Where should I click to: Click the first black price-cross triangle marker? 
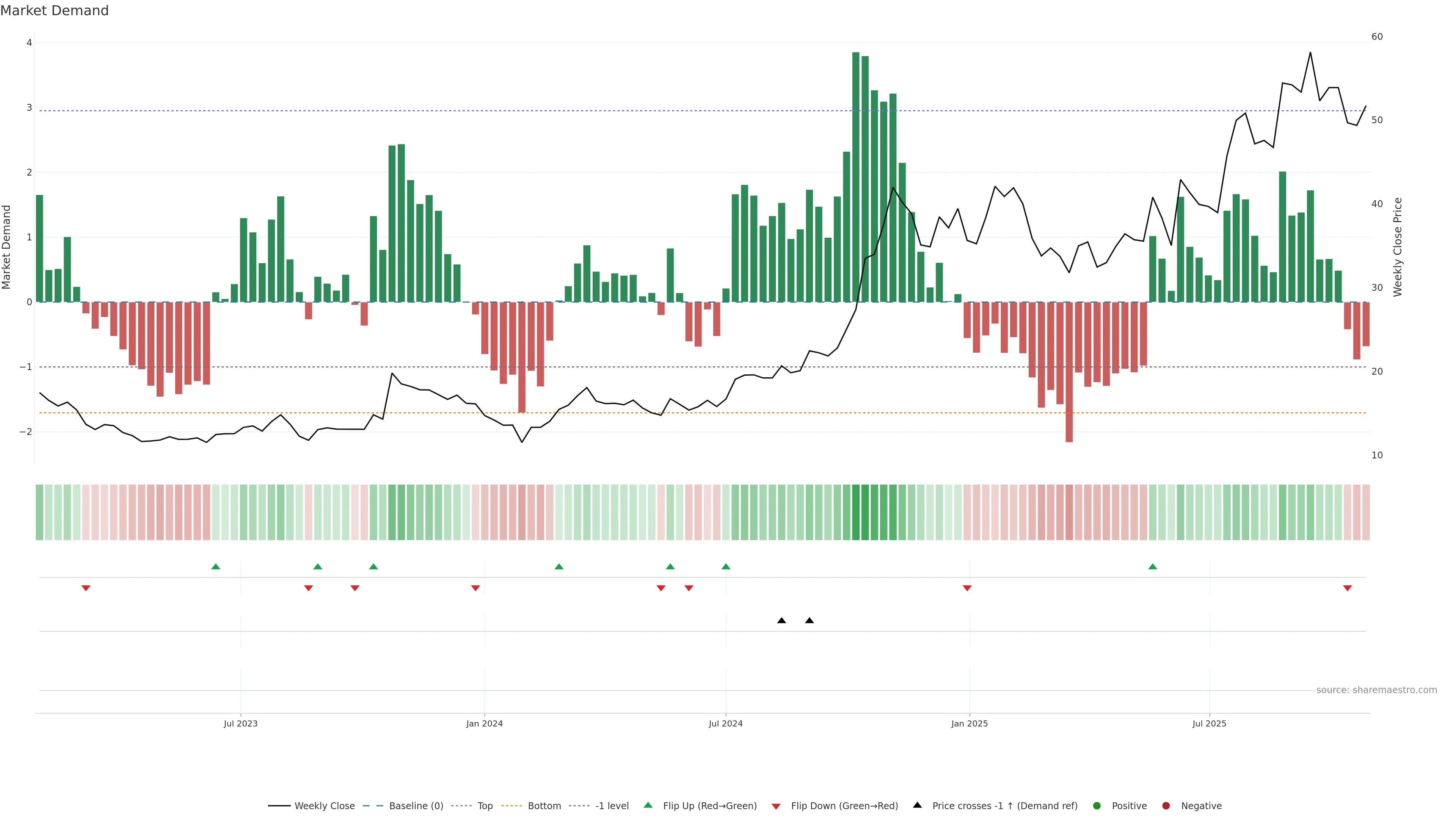782,621
